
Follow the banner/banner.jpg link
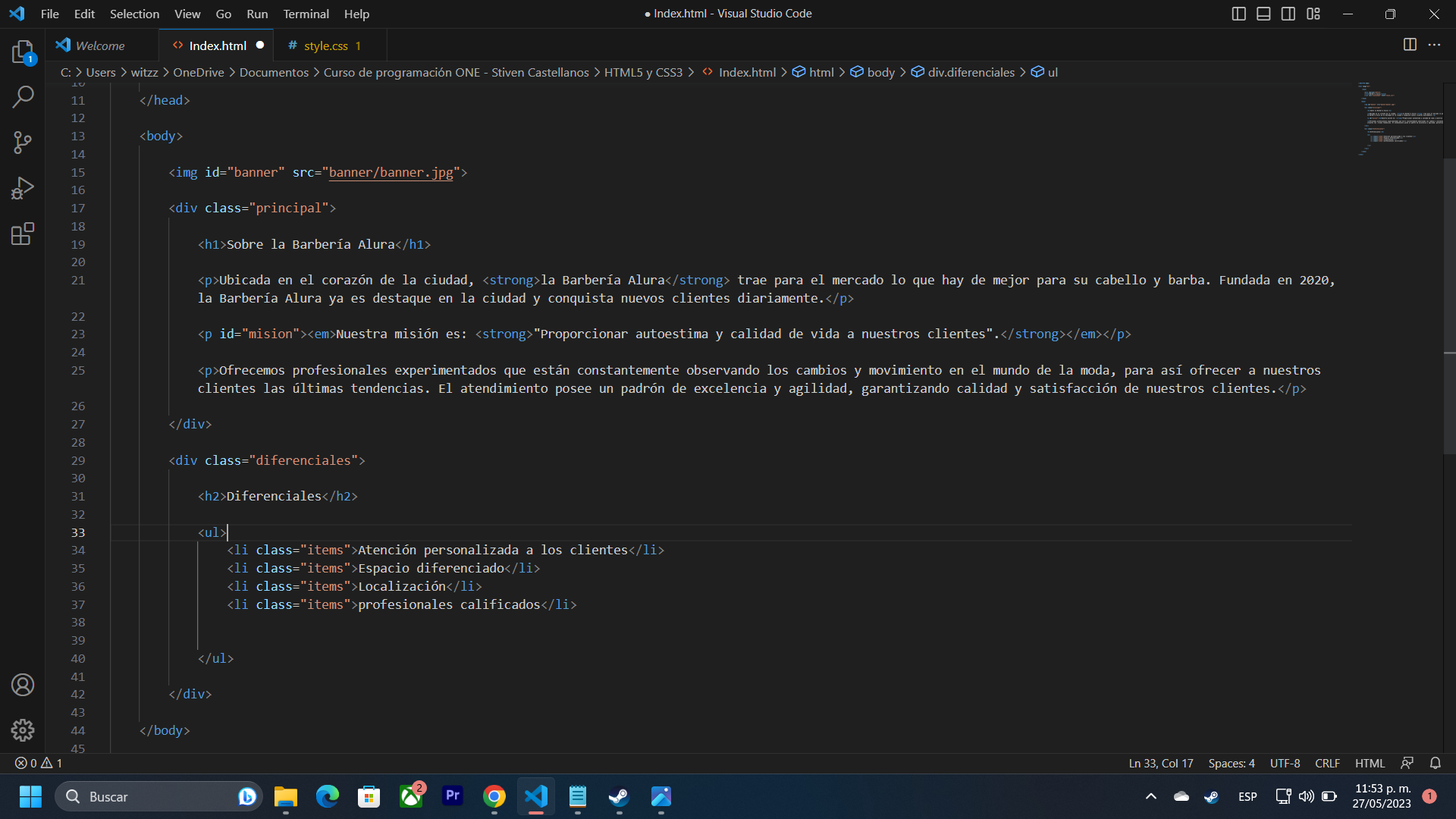click(x=391, y=172)
